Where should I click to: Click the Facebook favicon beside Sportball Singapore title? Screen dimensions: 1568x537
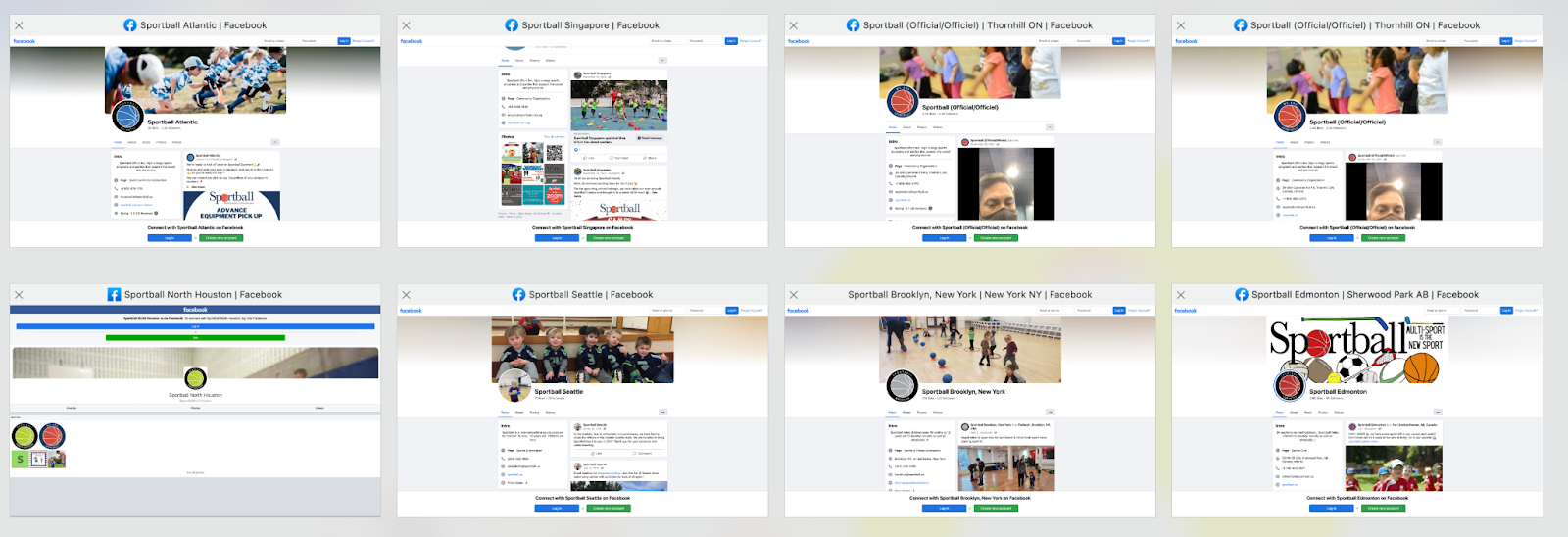(x=512, y=25)
